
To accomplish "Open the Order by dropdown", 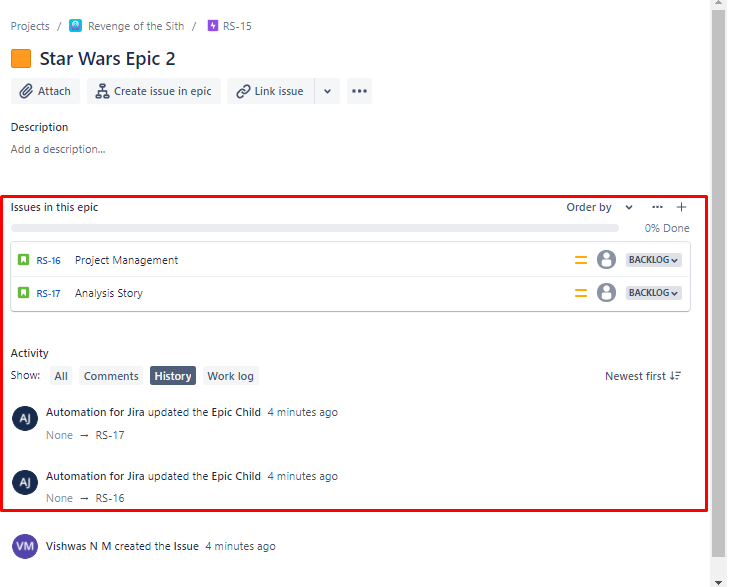I will coord(599,207).
